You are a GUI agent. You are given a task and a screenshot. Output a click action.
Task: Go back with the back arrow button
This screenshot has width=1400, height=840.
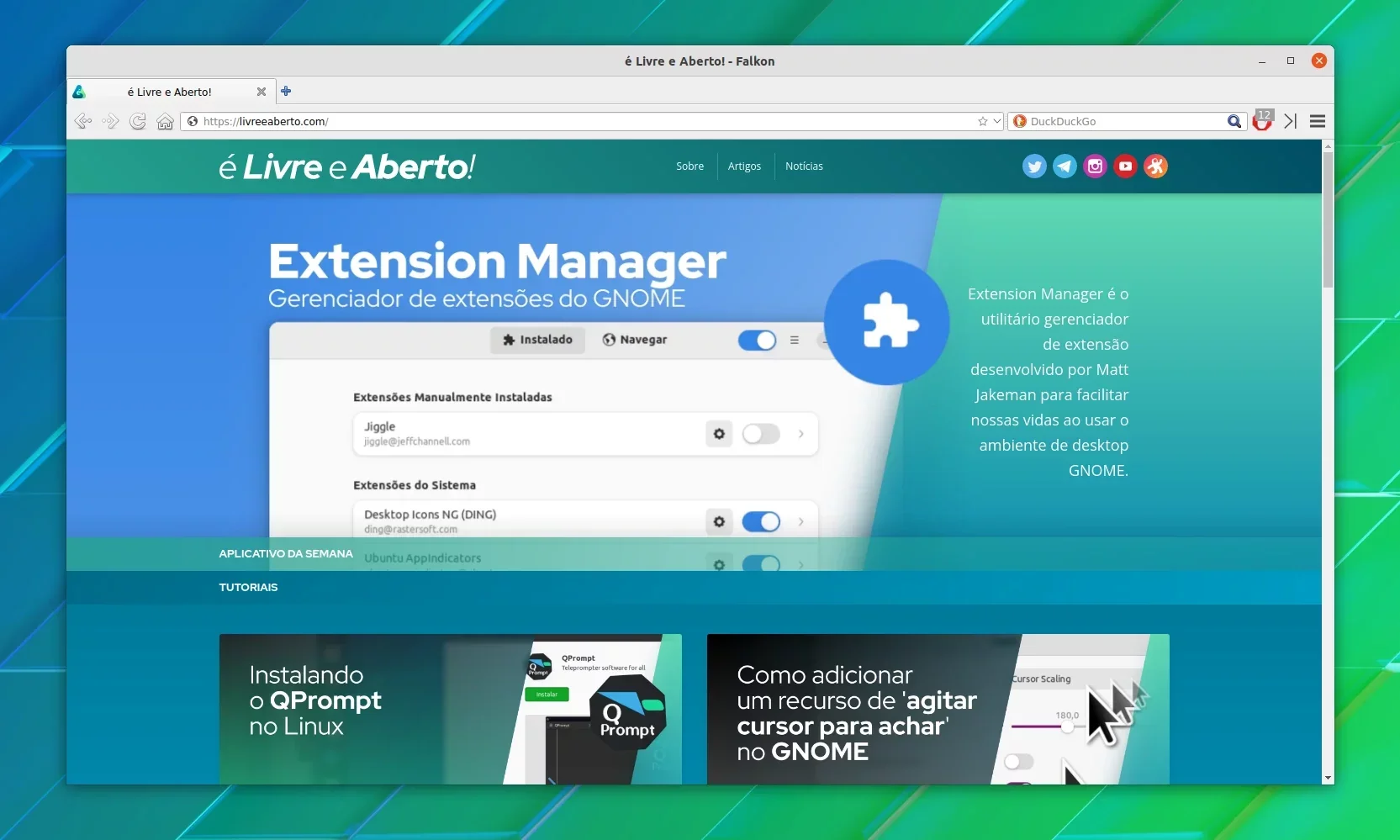click(x=83, y=121)
